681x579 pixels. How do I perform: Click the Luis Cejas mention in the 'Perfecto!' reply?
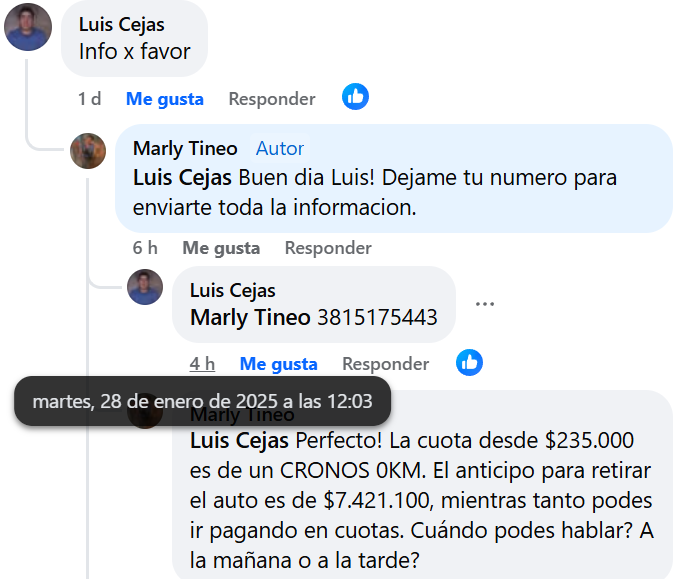tap(239, 441)
